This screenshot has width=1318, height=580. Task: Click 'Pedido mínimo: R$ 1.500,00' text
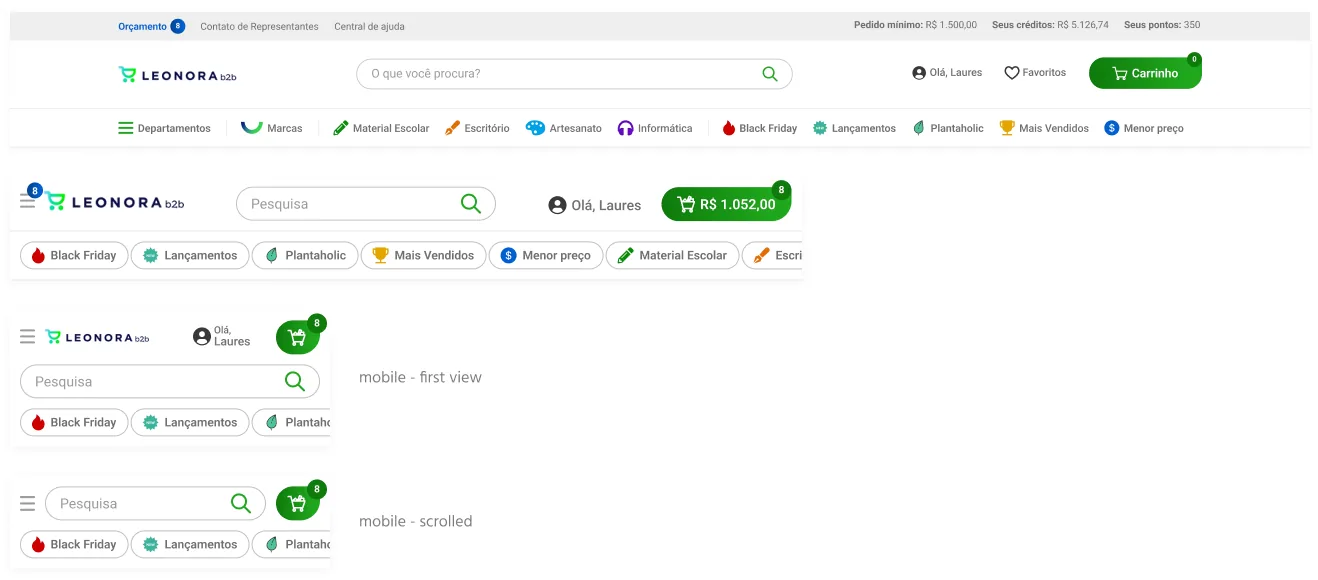[x=915, y=25]
